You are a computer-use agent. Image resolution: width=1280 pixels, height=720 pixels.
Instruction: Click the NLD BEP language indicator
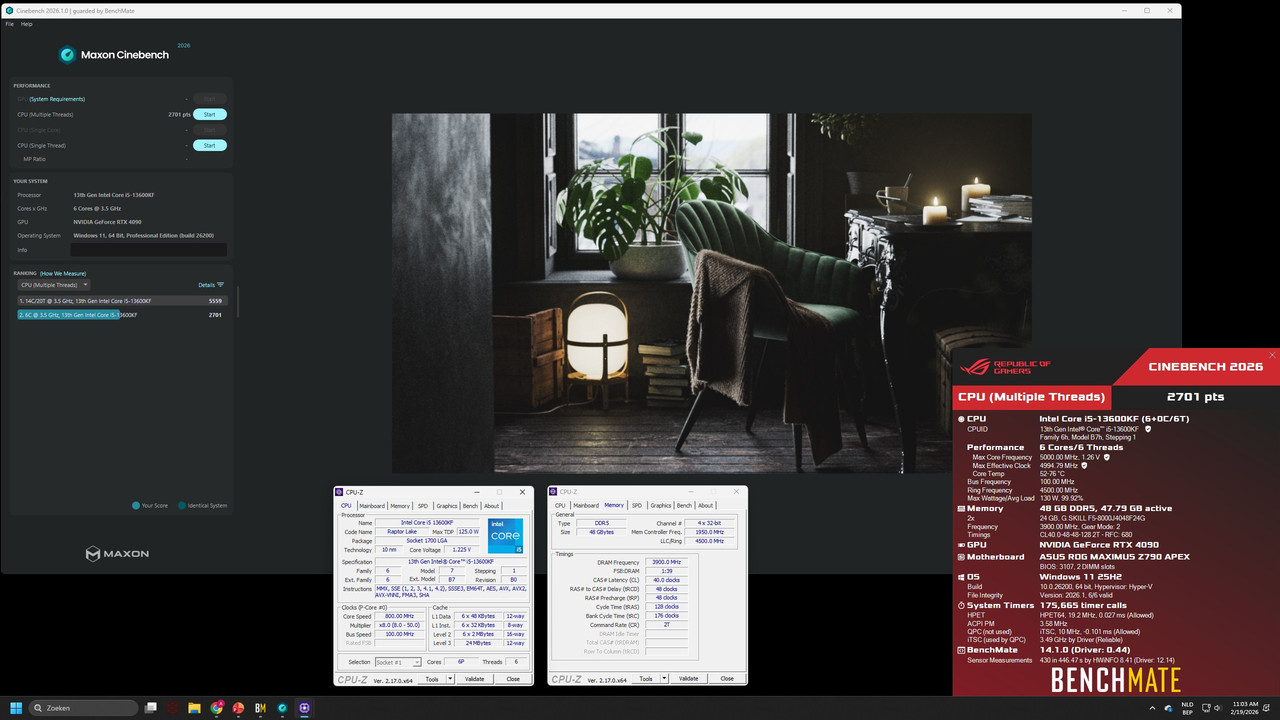click(x=1188, y=708)
